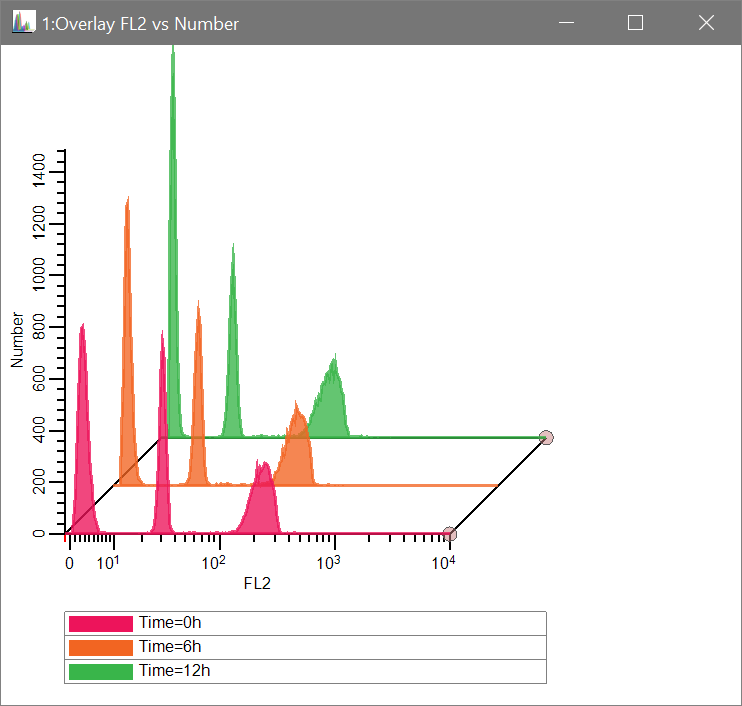Click the window title 'Overlay FL2 vs Number'
The height and width of the screenshot is (706, 742).
pos(140,23)
